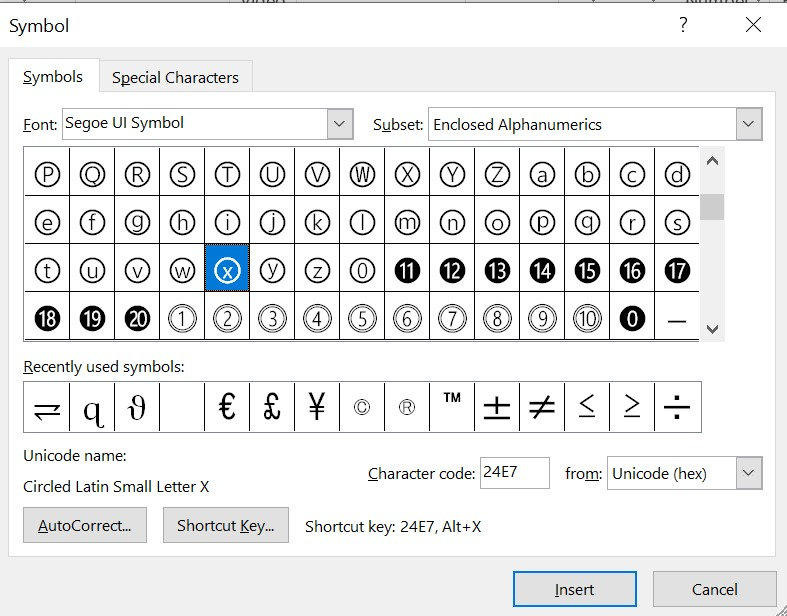Select the Yen sign in recent symbols
Viewport: 787px width, 616px height.
317,407
